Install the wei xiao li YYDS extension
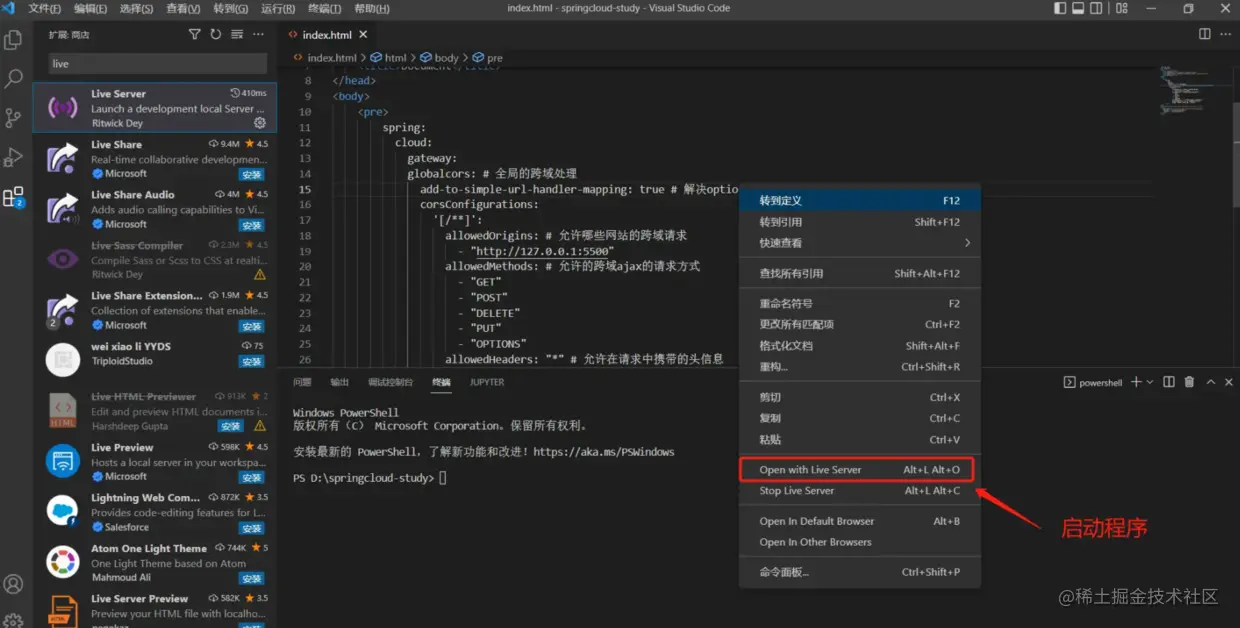The image size is (1240, 628). [252, 362]
